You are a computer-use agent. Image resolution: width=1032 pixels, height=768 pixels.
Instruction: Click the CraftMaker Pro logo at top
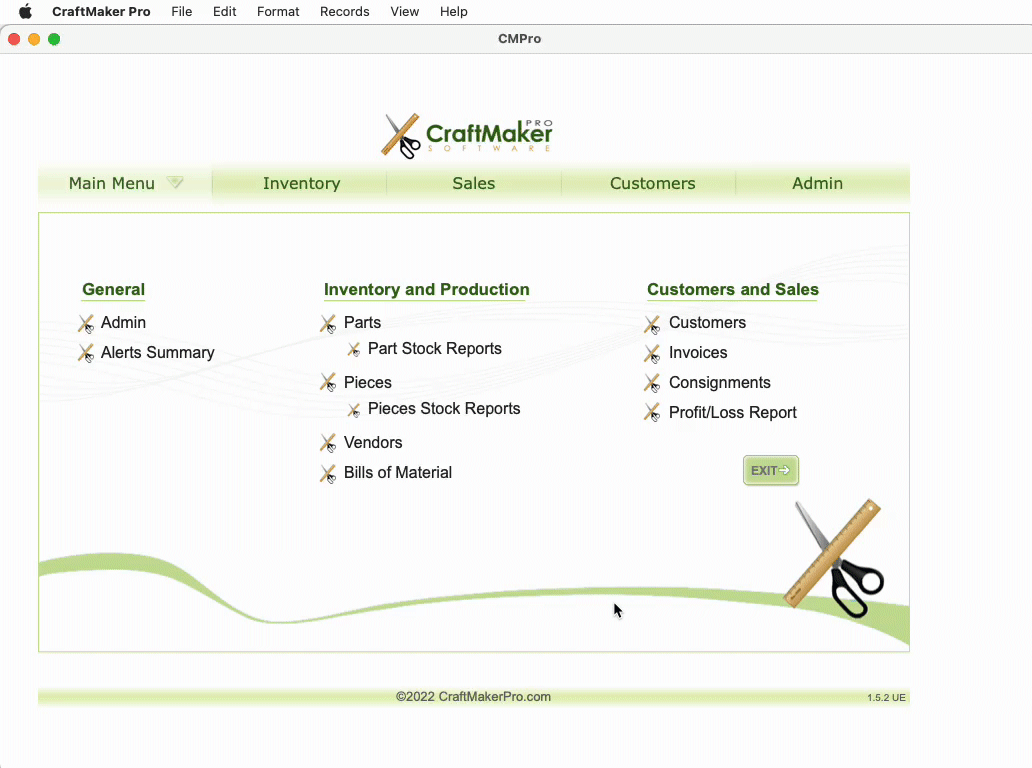467,136
